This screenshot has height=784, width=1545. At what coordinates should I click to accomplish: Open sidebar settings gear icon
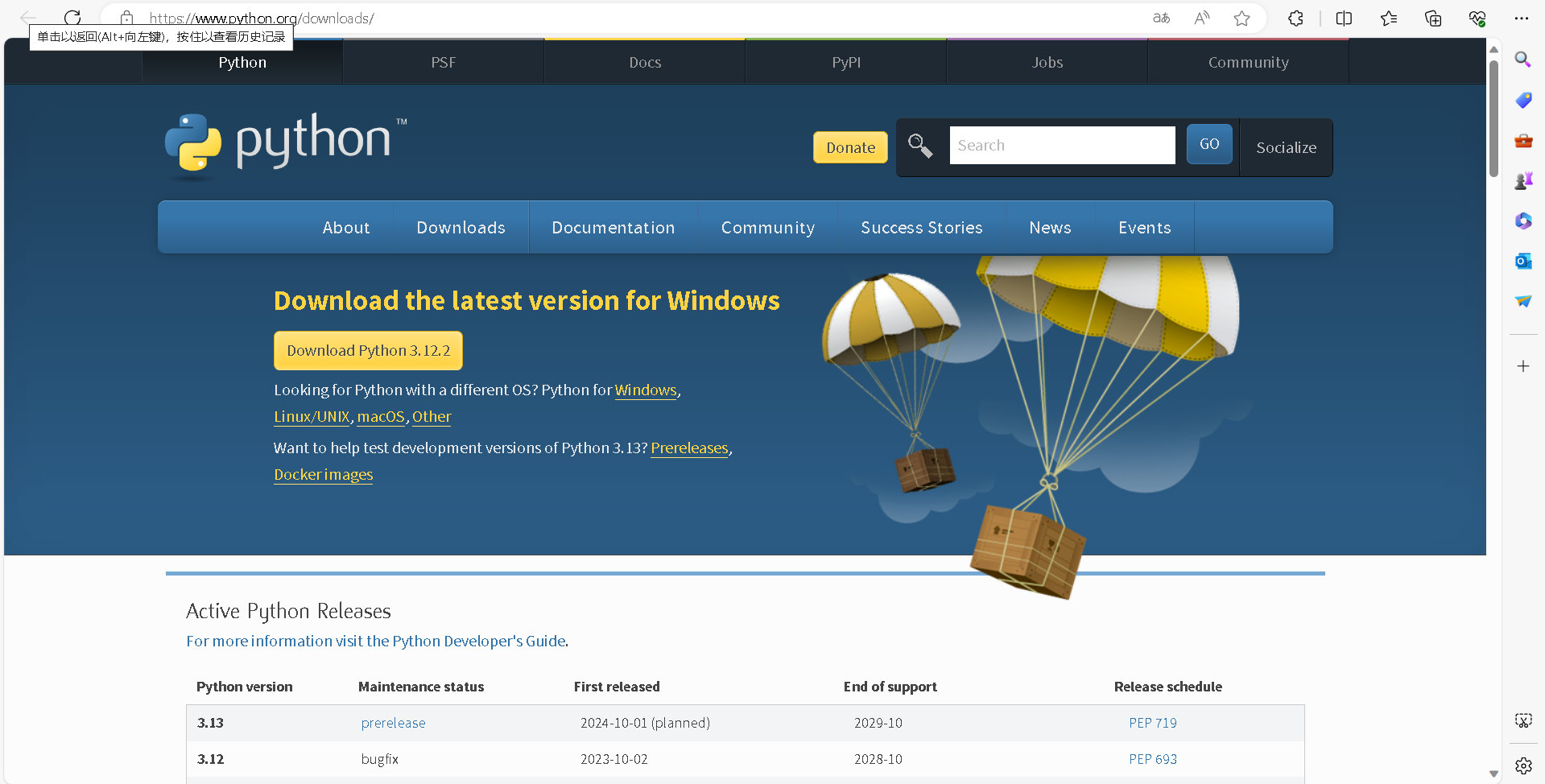[x=1523, y=765]
